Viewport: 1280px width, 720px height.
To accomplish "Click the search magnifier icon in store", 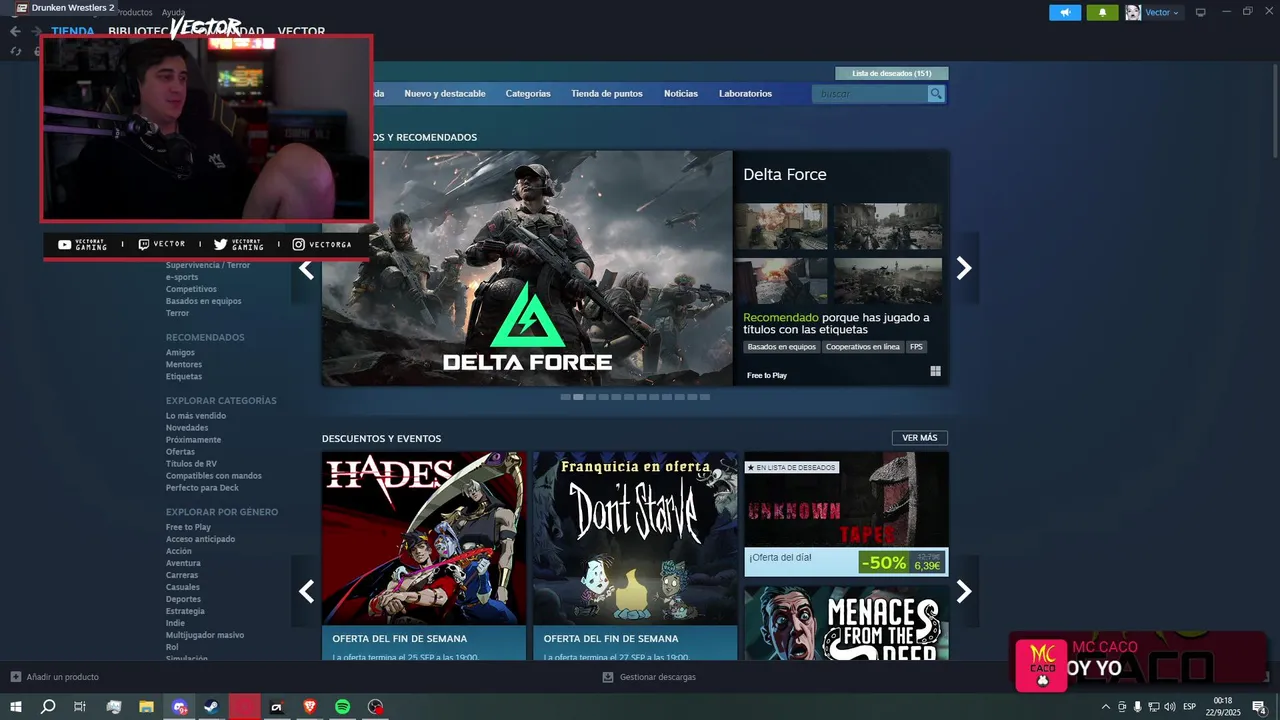I will [x=936, y=93].
